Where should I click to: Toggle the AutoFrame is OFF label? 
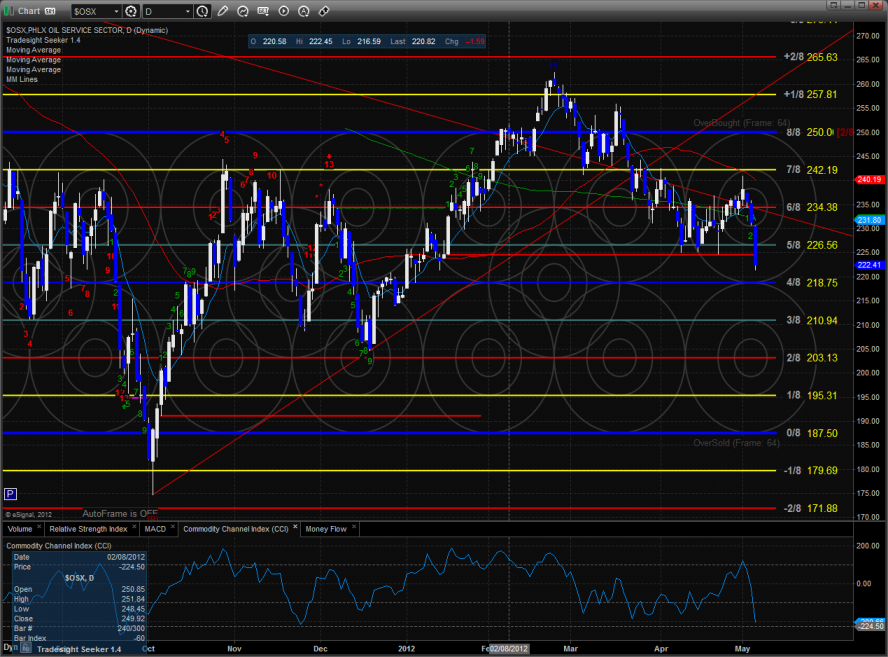(x=120, y=511)
